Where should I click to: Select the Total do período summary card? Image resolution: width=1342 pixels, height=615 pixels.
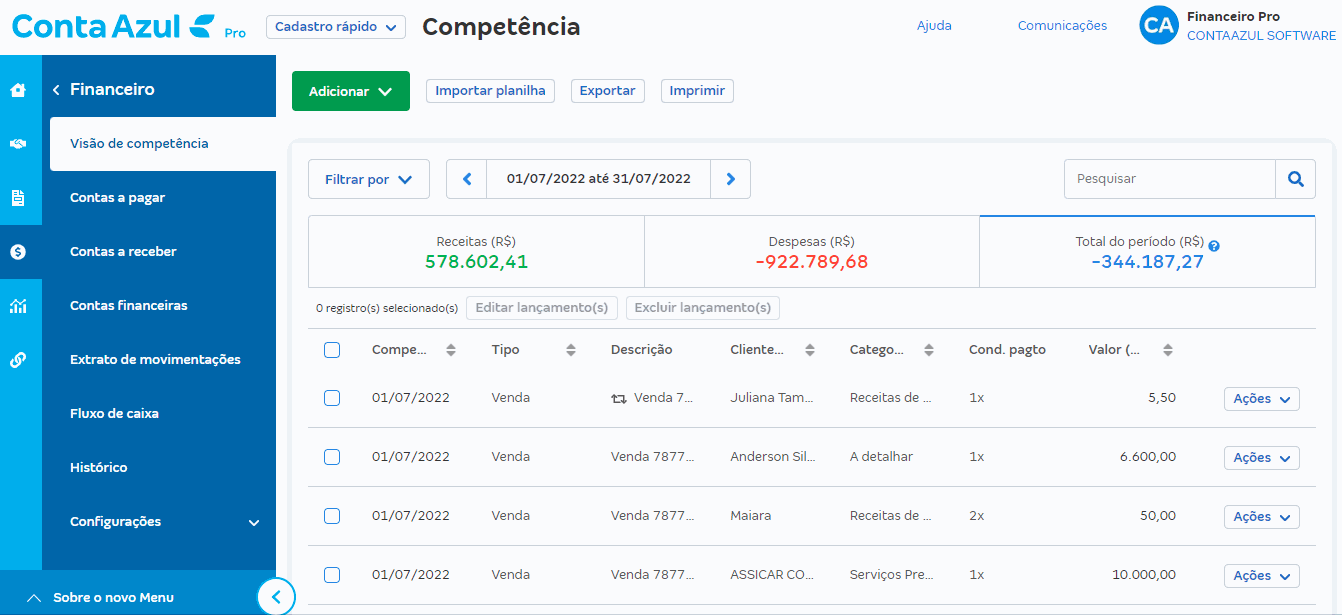point(1148,251)
